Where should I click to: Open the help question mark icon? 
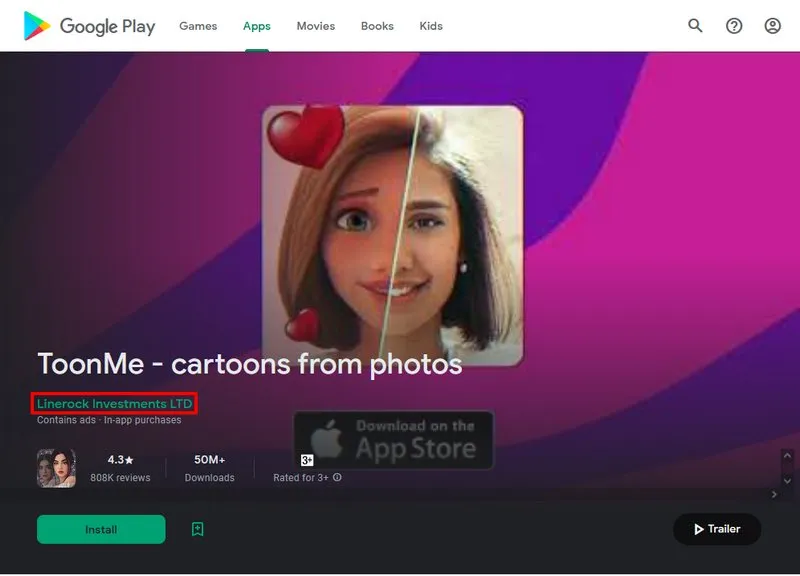[734, 26]
